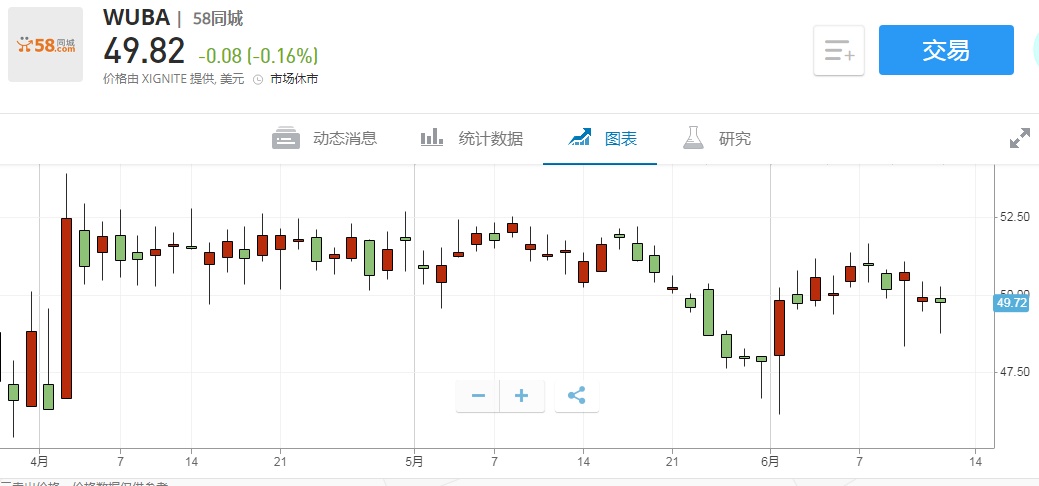Click the 58同城 company name
The width and height of the screenshot is (1039, 486).
tap(218, 18)
